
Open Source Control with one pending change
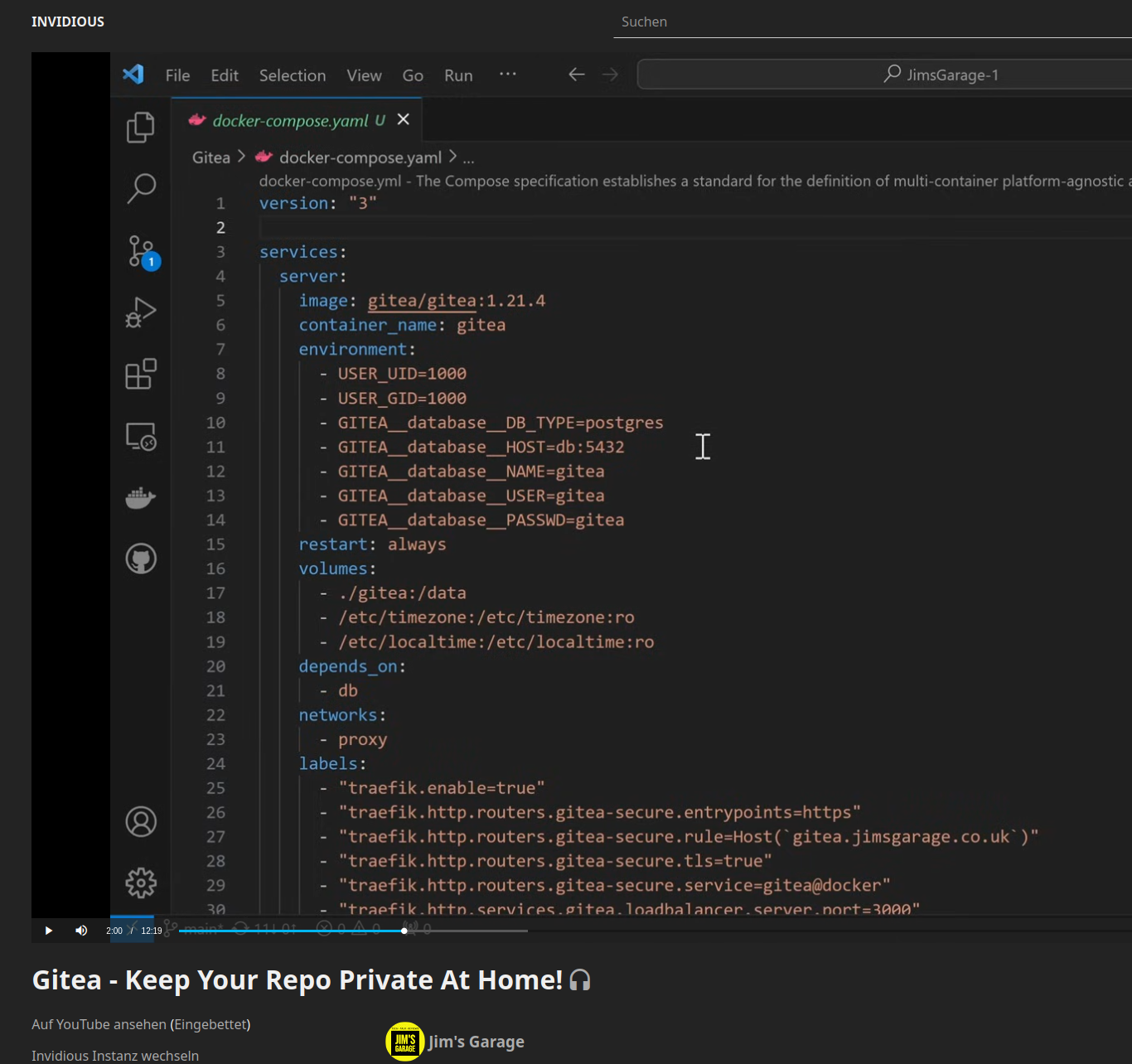point(141,251)
